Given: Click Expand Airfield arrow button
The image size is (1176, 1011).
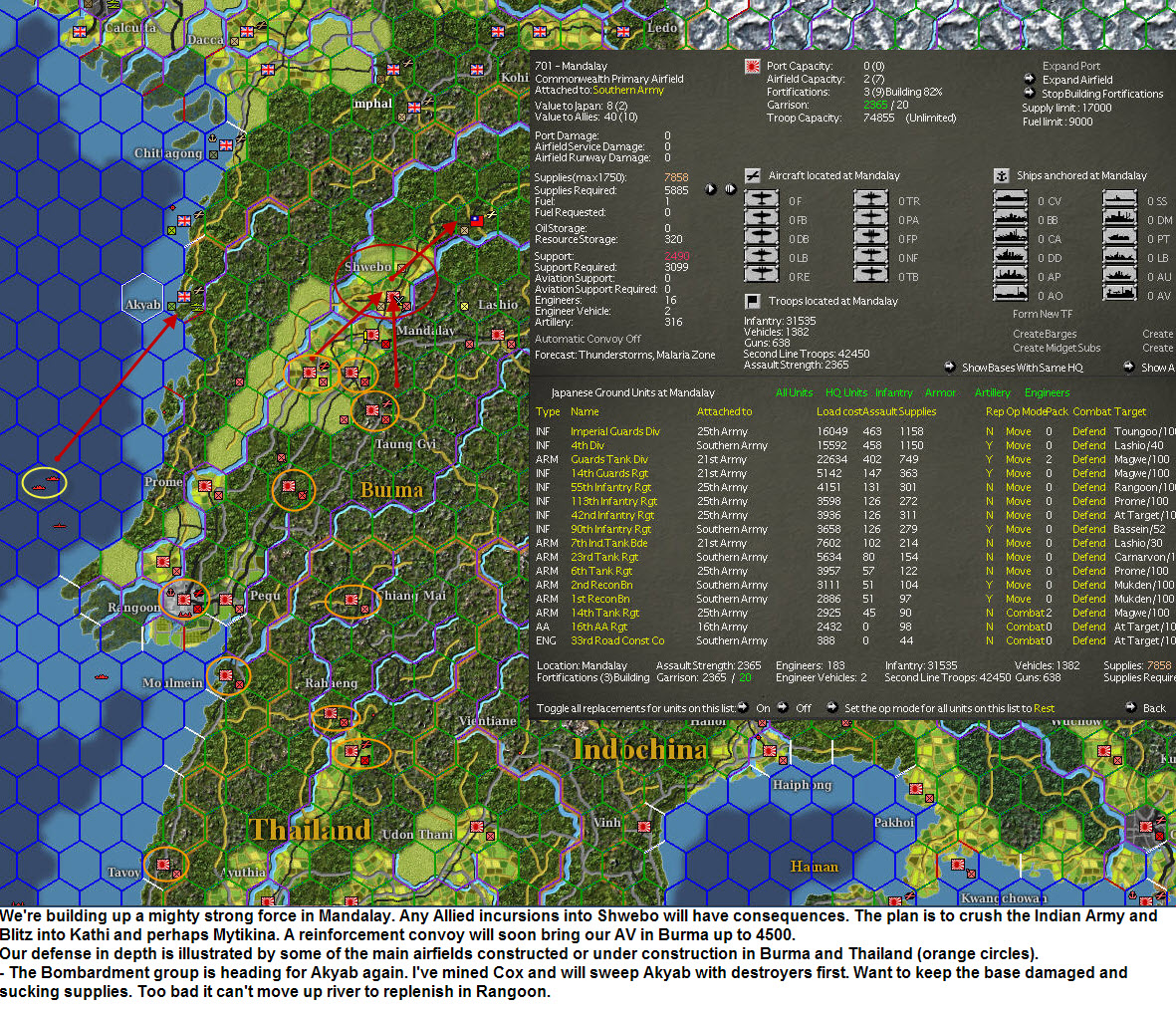Looking at the screenshot, I should click(x=1029, y=80).
